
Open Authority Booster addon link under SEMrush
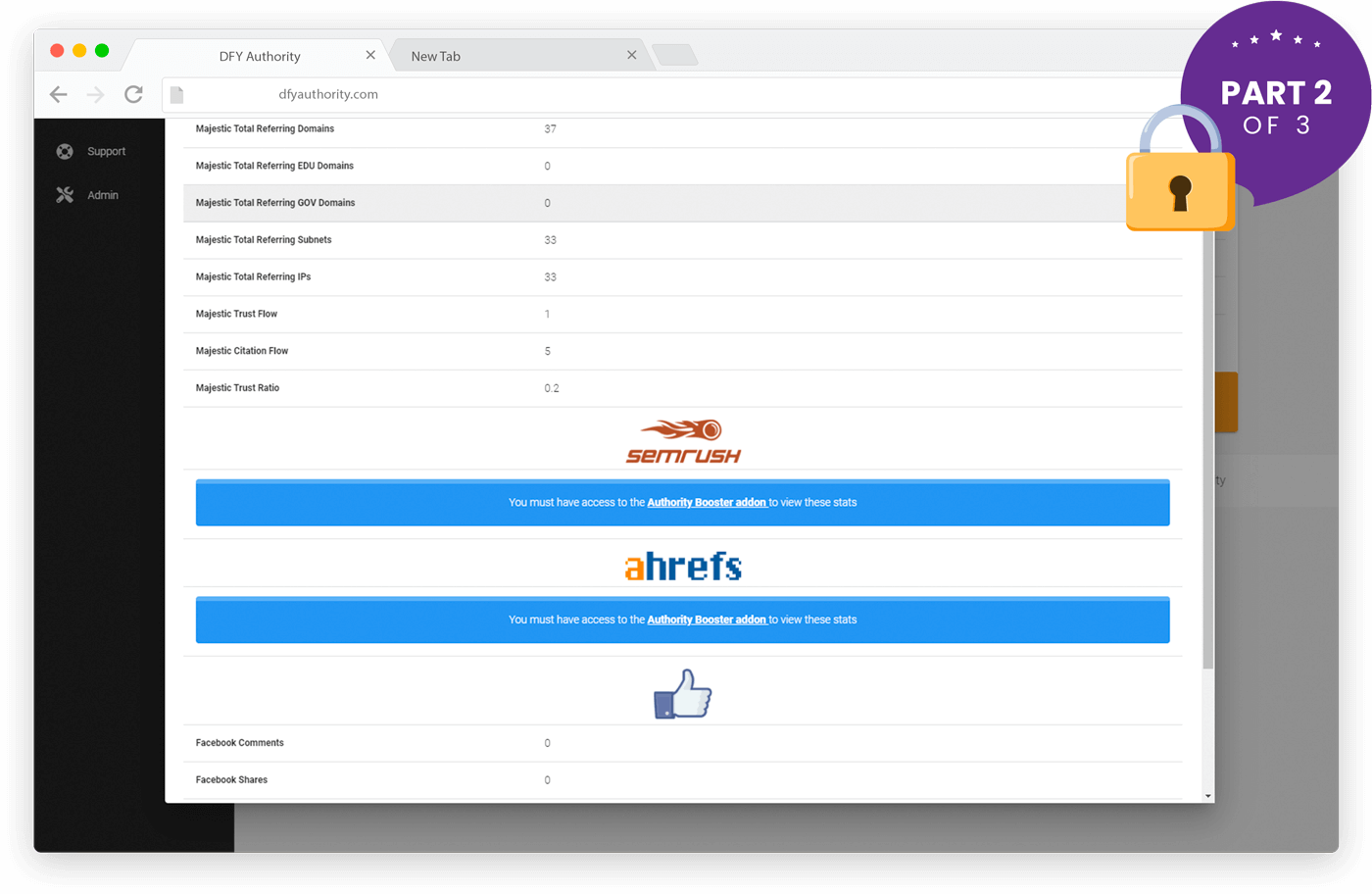point(707,503)
